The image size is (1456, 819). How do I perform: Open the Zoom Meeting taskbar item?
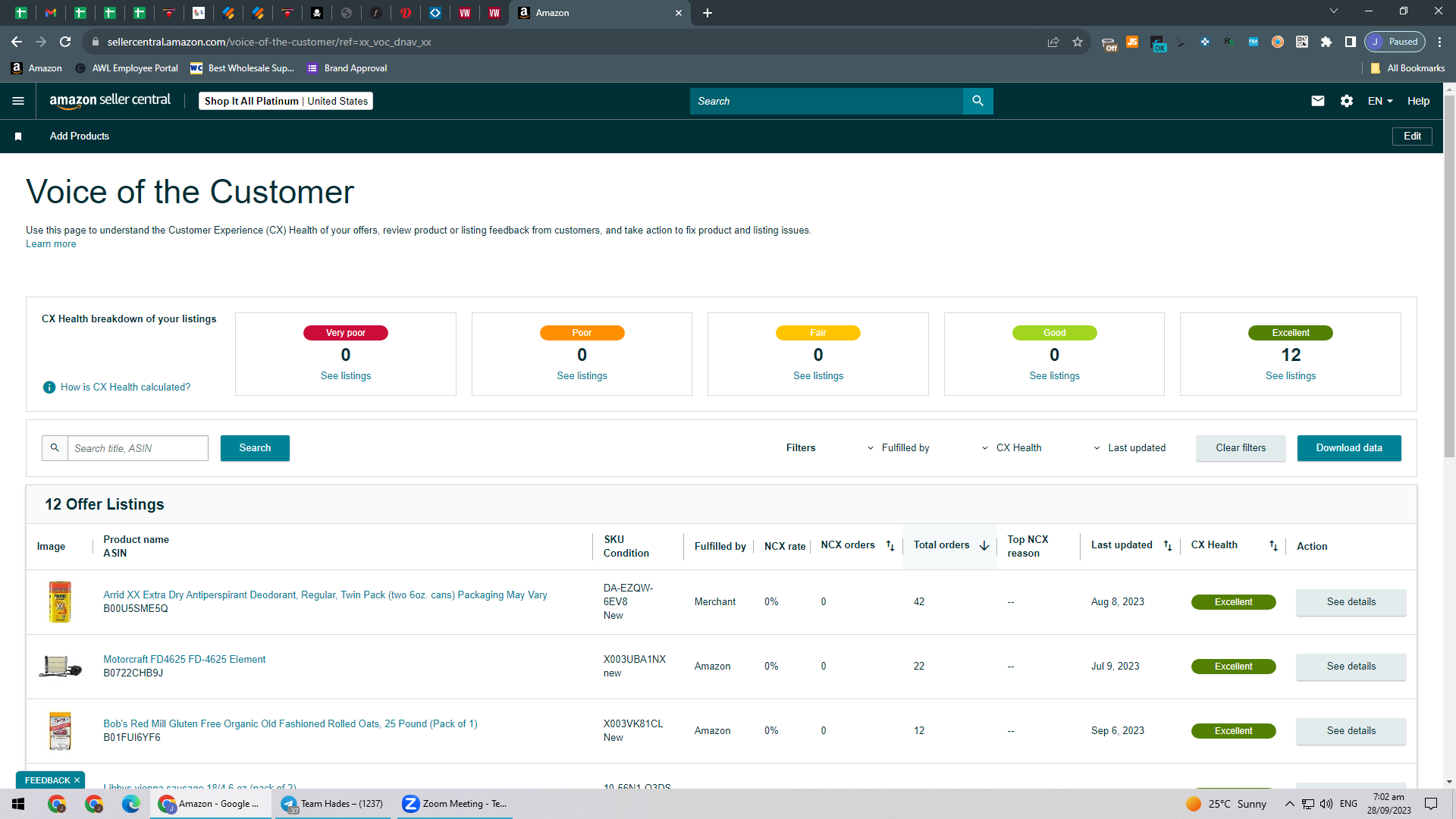click(455, 804)
